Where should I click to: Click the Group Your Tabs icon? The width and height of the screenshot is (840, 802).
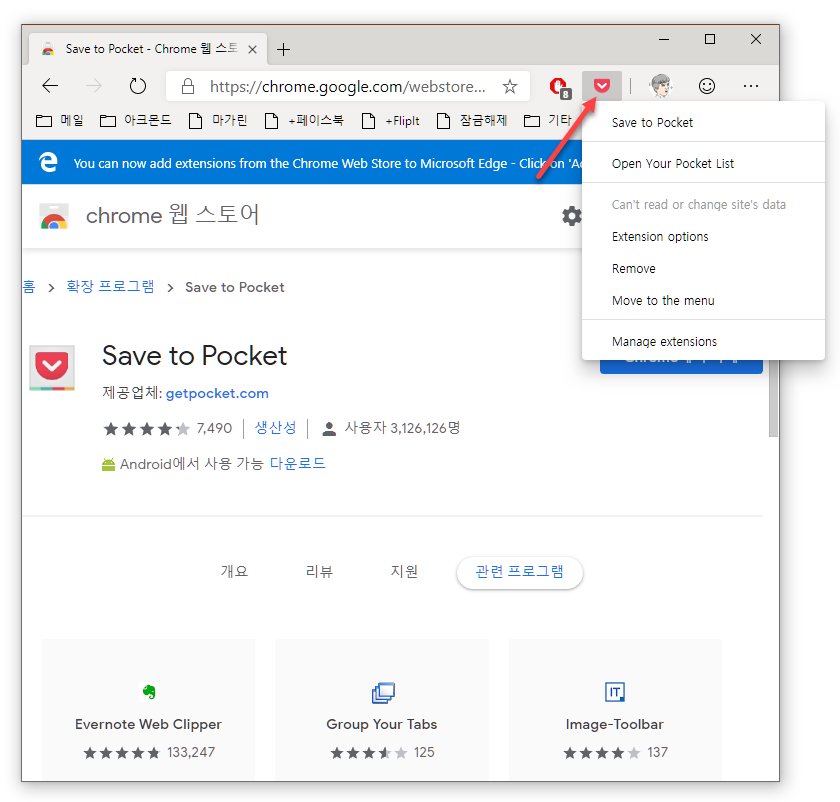point(383,693)
